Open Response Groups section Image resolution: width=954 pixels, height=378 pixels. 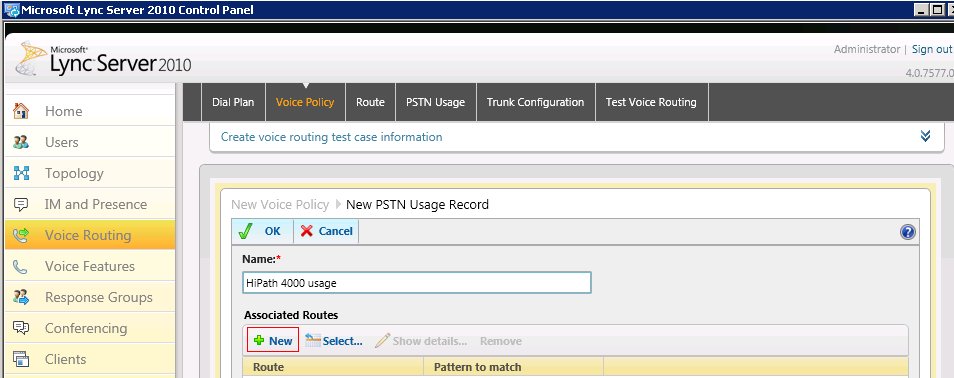click(99, 298)
